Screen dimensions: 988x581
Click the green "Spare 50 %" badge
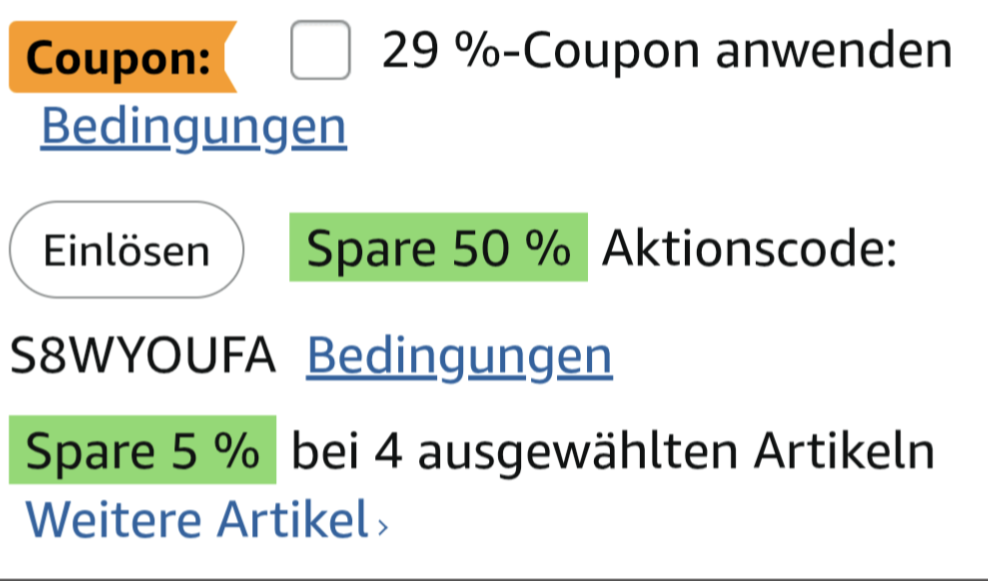pyautogui.click(x=438, y=248)
